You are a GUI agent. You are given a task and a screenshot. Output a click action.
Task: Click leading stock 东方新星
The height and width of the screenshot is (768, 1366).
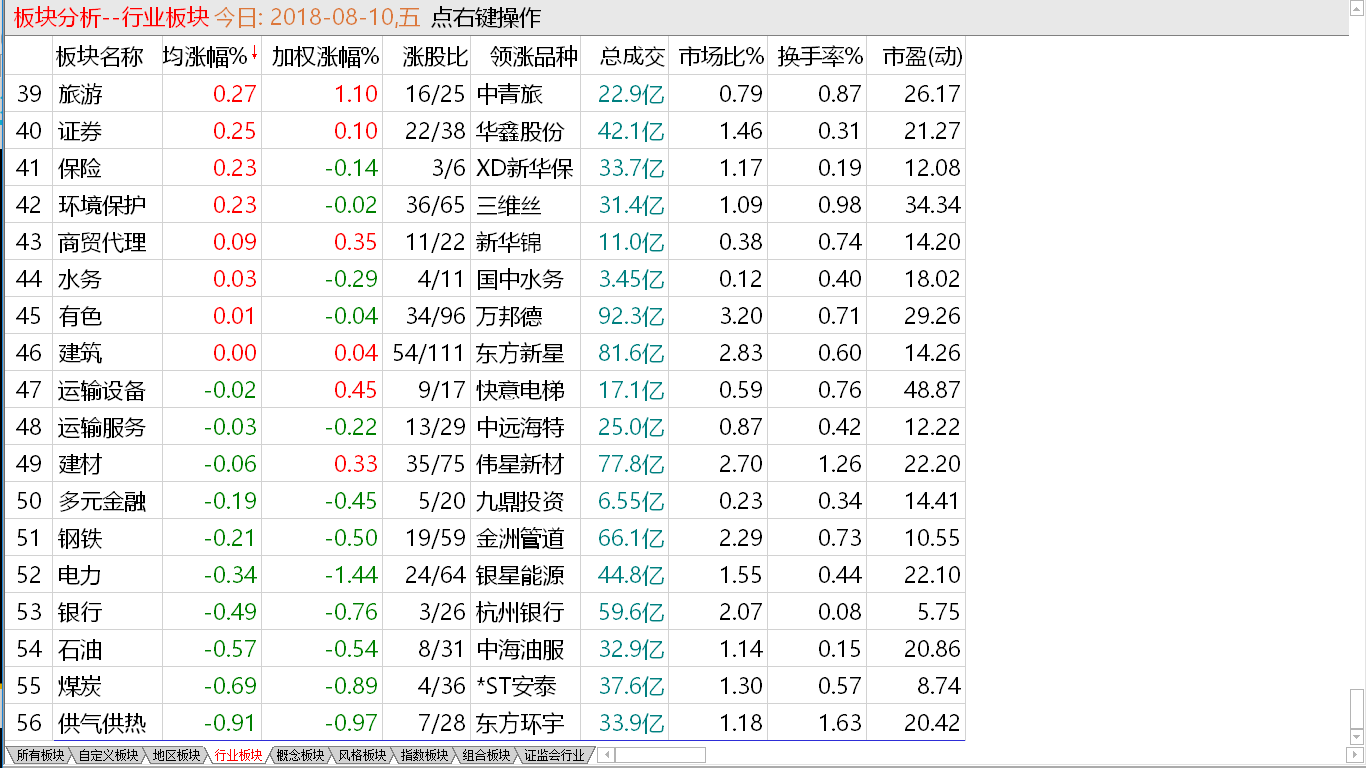pyautogui.click(x=521, y=353)
